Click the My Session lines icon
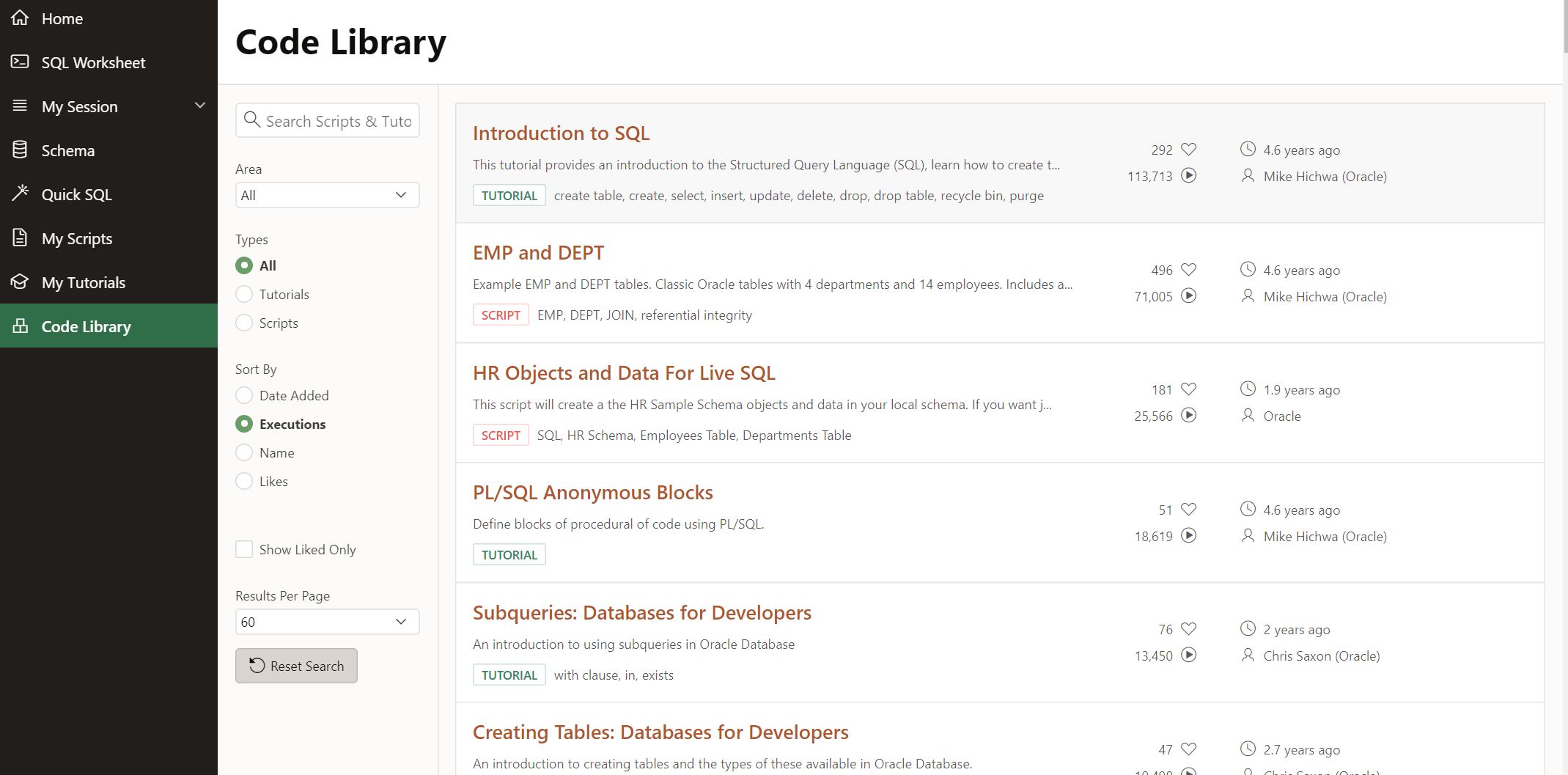The image size is (1568, 775). coord(20,106)
